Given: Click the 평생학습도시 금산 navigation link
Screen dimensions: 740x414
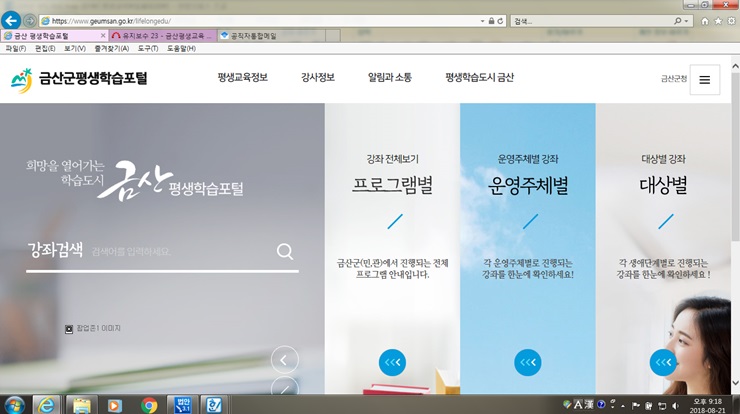Looking at the screenshot, I should point(479,78).
